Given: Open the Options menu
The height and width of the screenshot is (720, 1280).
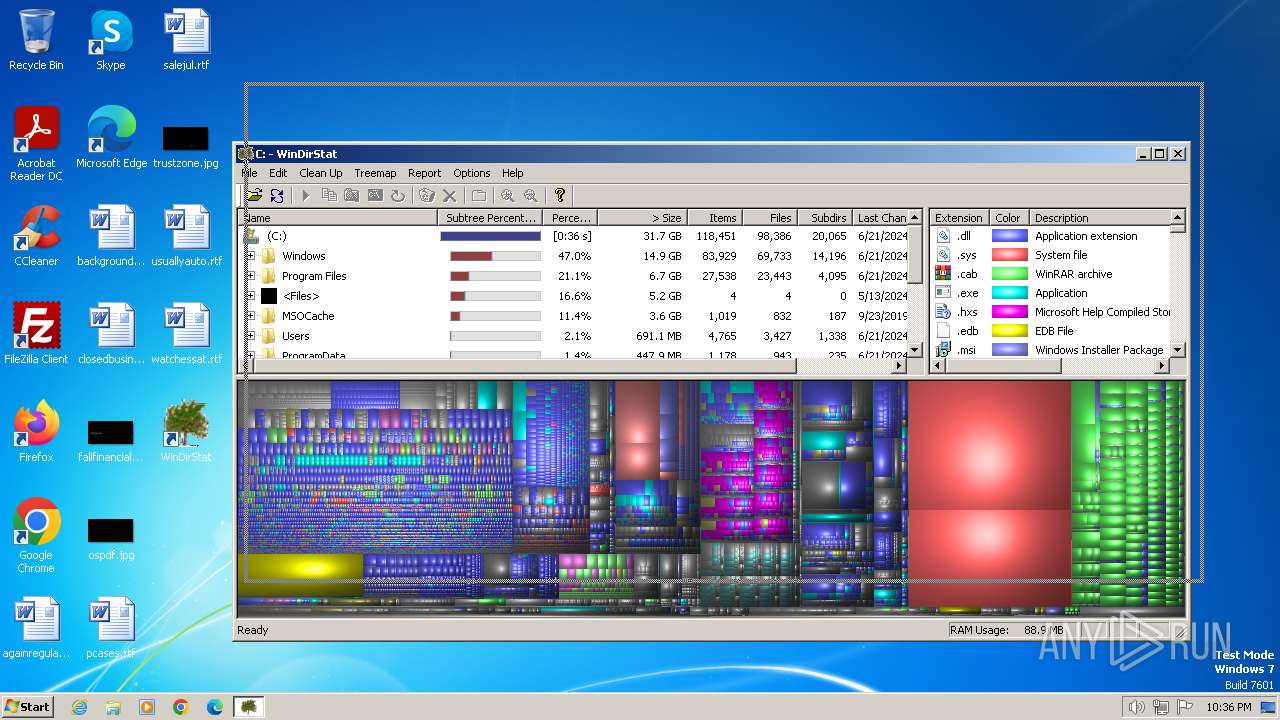Looking at the screenshot, I should coord(472,173).
